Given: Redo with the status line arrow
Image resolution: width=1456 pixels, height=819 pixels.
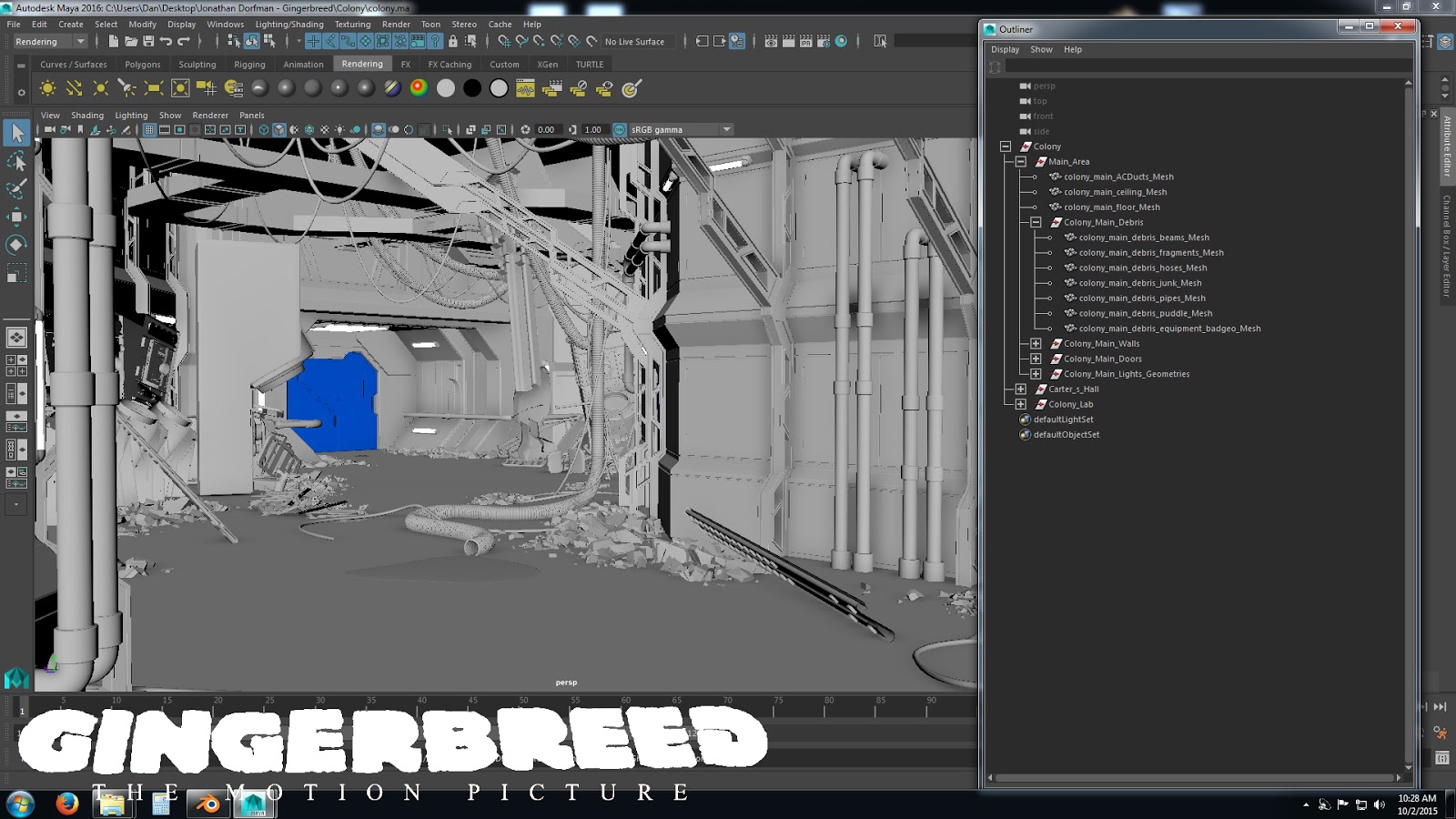Looking at the screenshot, I should 184,41.
